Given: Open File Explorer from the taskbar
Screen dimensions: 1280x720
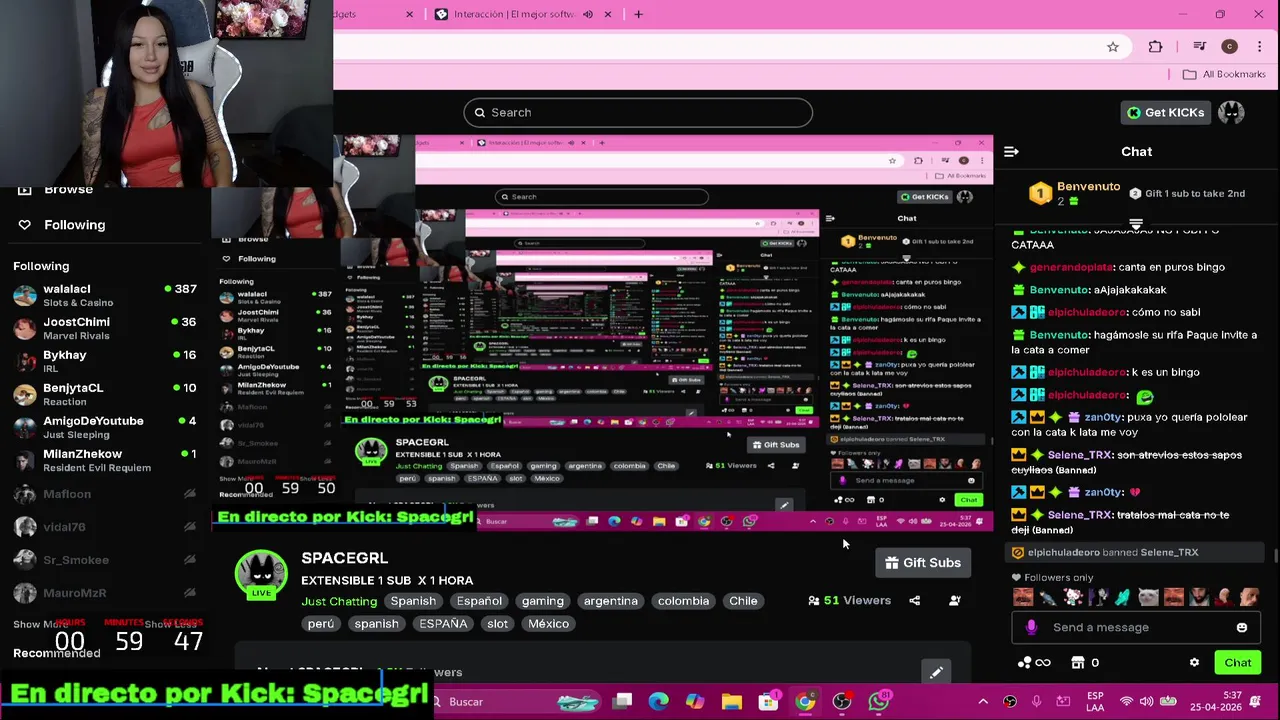Looking at the screenshot, I should (x=732, y=701).
